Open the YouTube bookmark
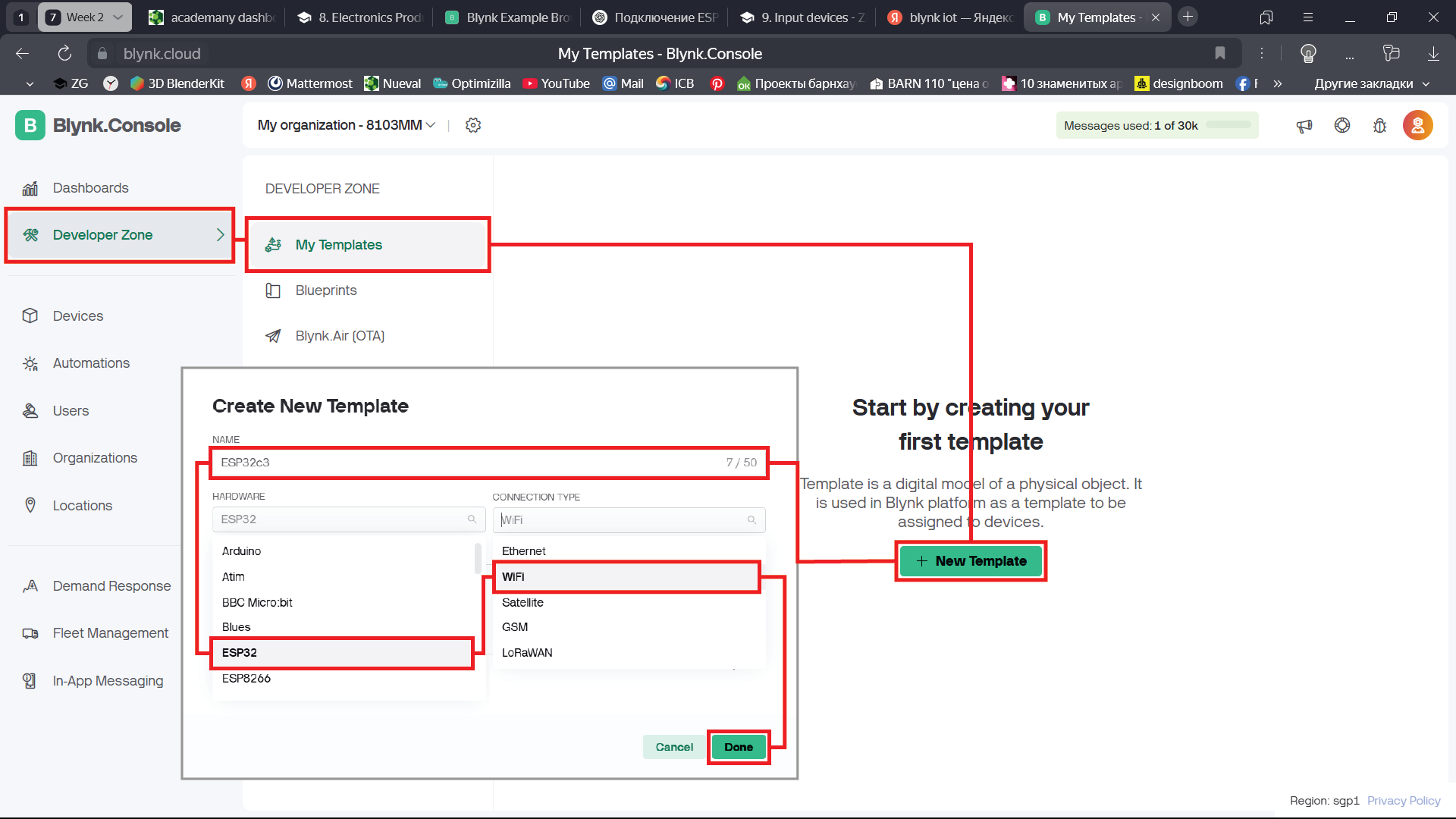 click(557, 83)
